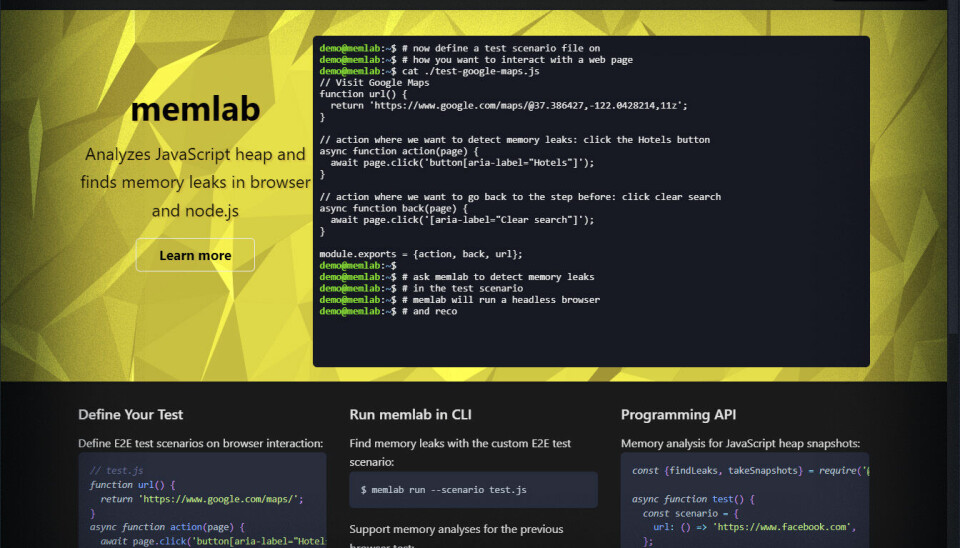Click "return 'https://www.google.com/maps/';" code line
This screenshot has width=960, height=548.
pyautogui.click(x=201, y=499)
